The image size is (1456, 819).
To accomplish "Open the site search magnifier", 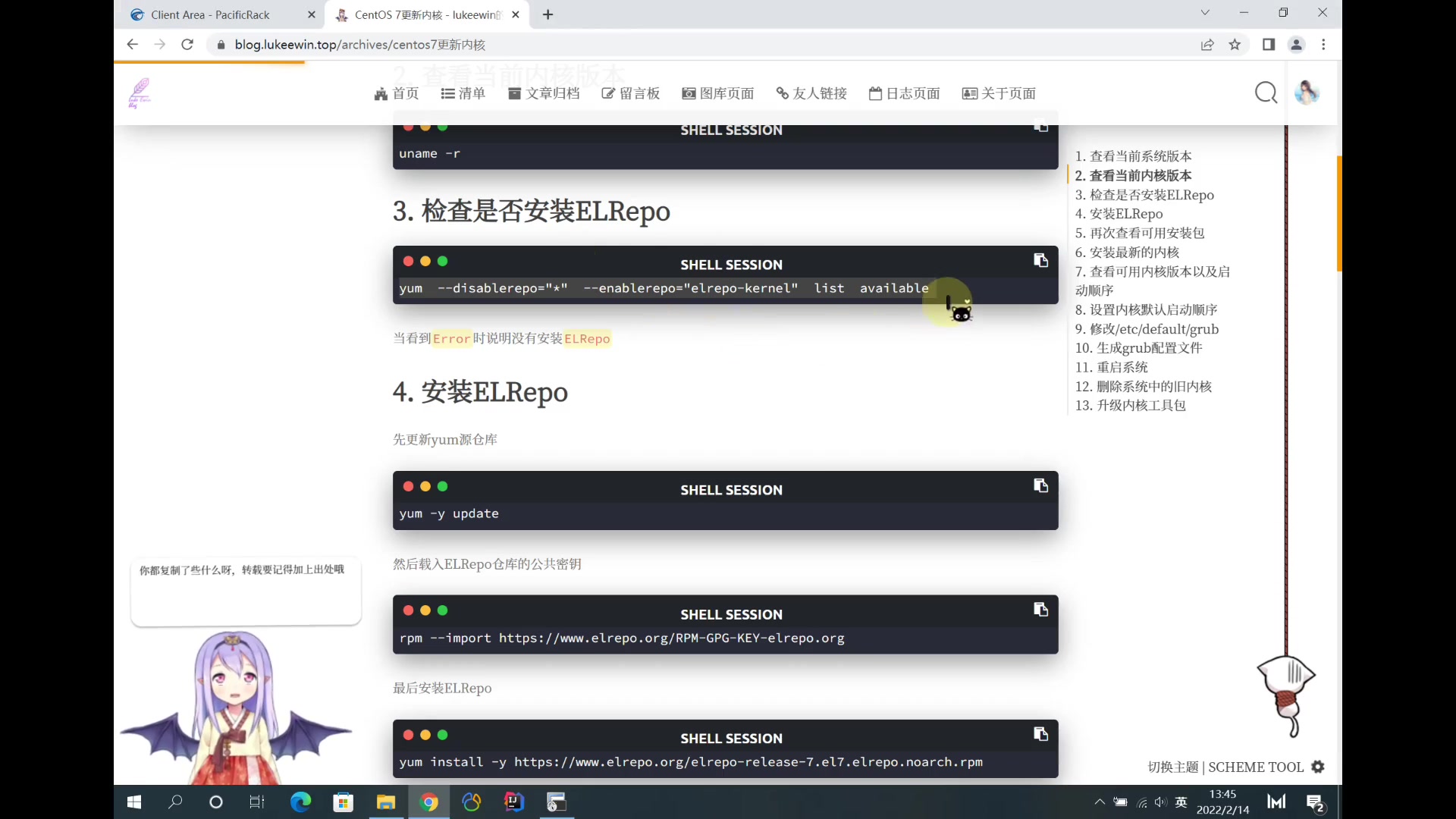I will click(1266, 93).
